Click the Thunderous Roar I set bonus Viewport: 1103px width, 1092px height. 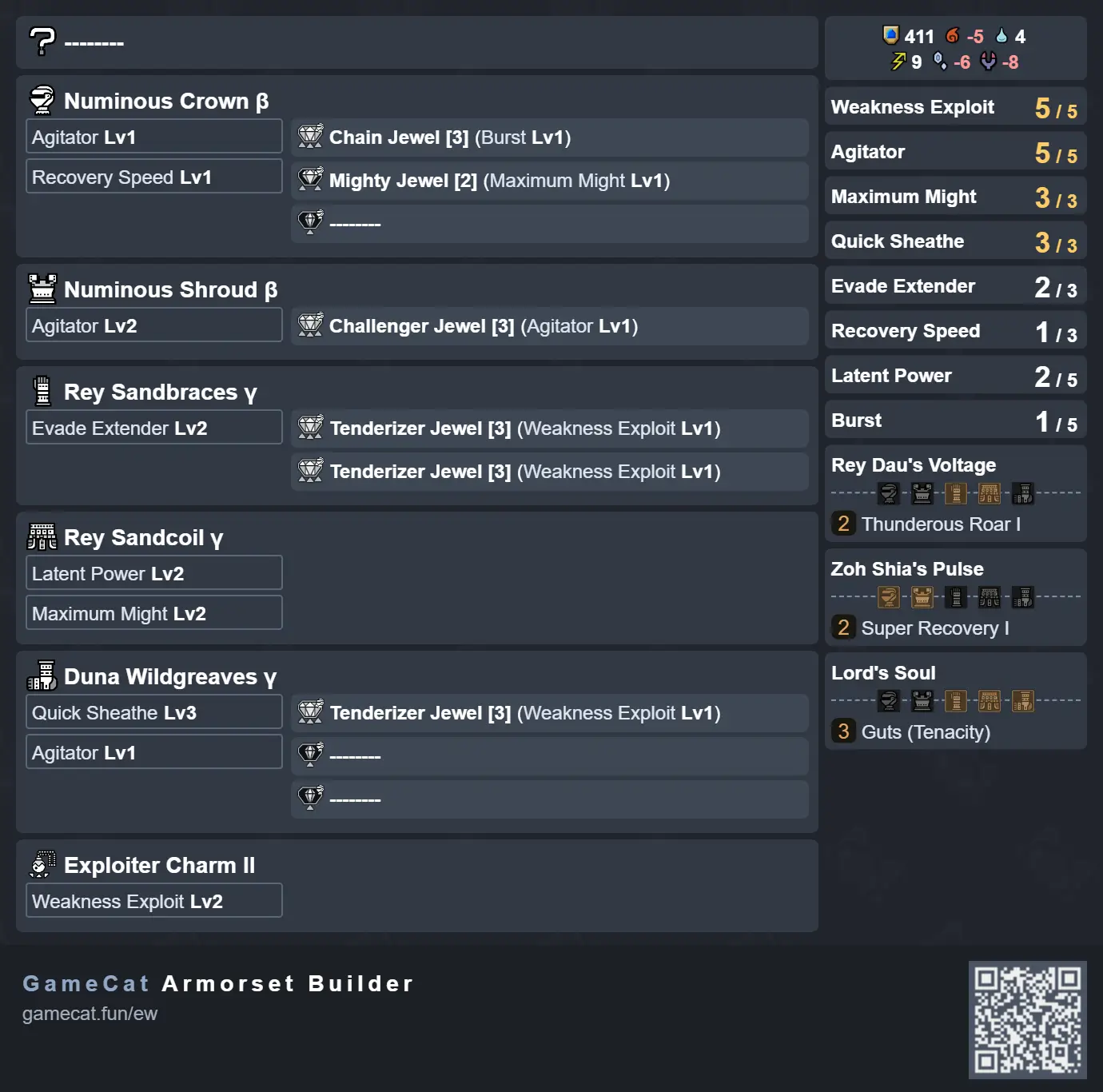pos(940,524)
